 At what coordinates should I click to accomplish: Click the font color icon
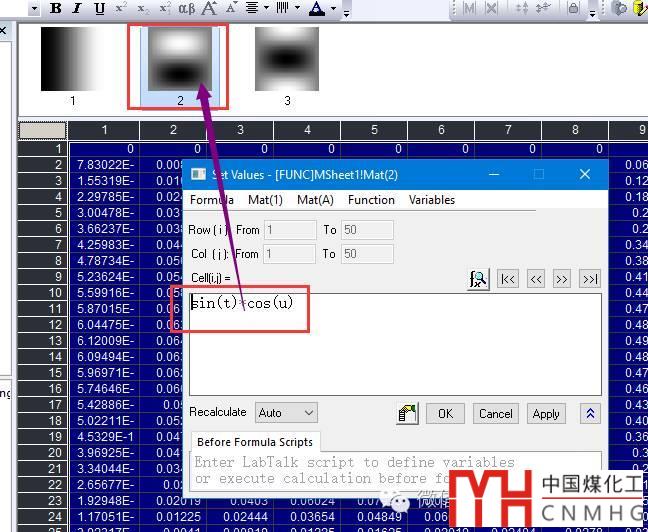click(317, 8)
